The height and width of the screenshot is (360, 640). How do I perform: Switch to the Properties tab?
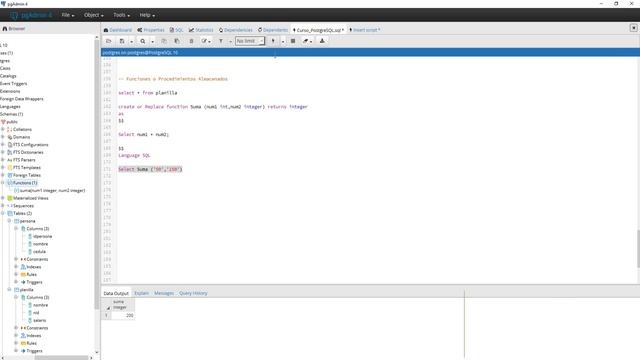point(151,30)
